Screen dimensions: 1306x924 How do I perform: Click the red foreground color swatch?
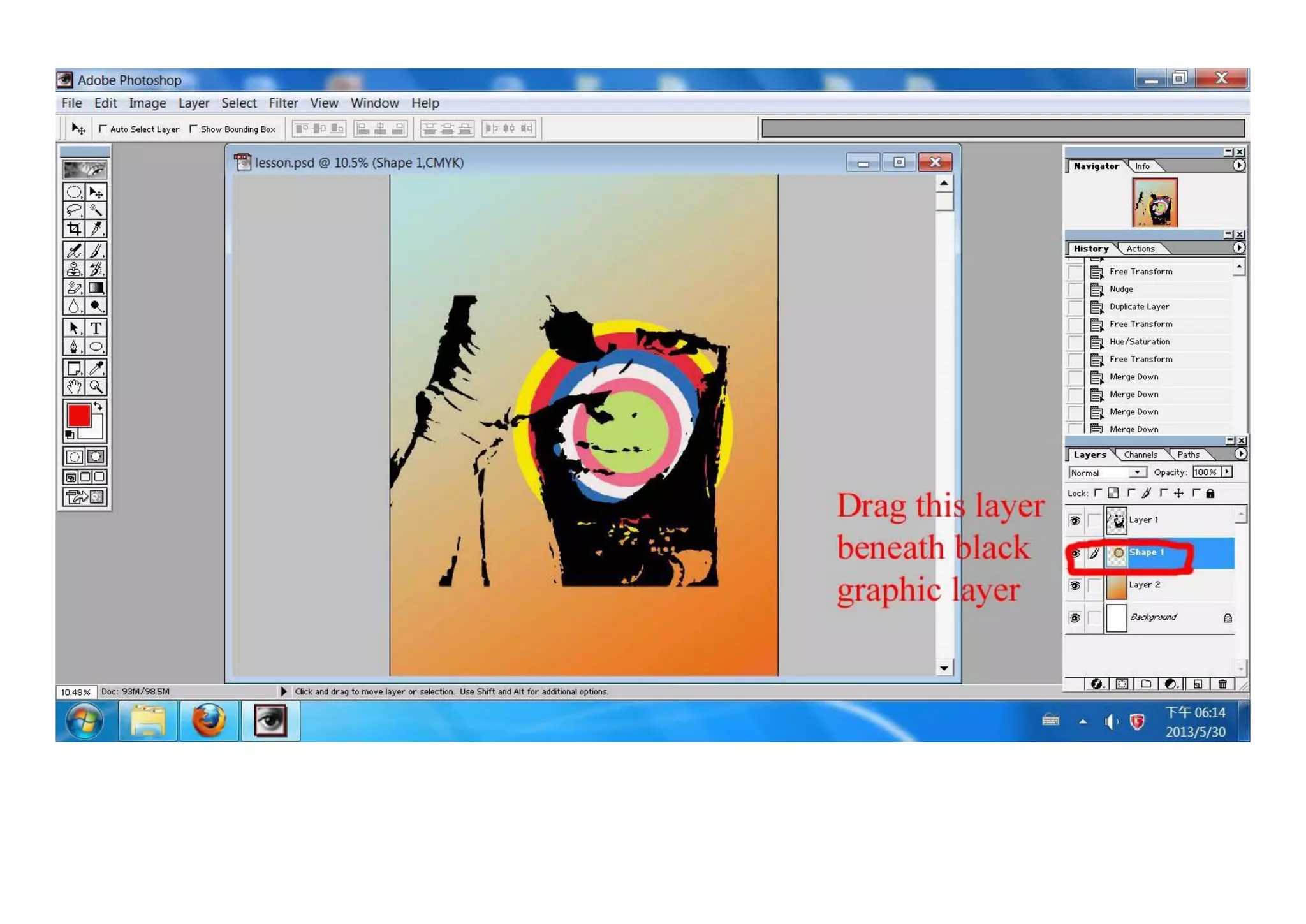(x=79, y=416)
